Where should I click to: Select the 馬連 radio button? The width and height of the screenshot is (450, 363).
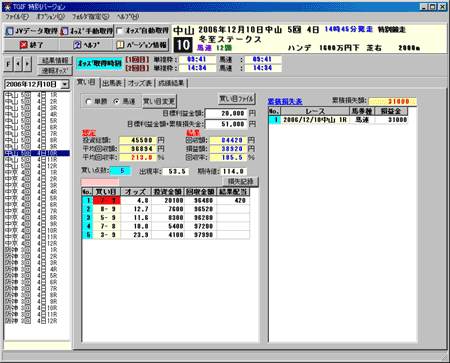tap(116, 102)
